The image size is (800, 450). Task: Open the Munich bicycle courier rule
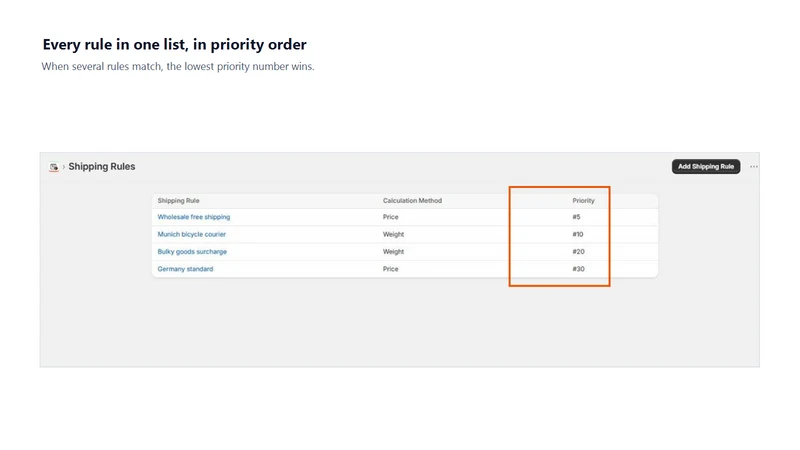coord(191,234)
